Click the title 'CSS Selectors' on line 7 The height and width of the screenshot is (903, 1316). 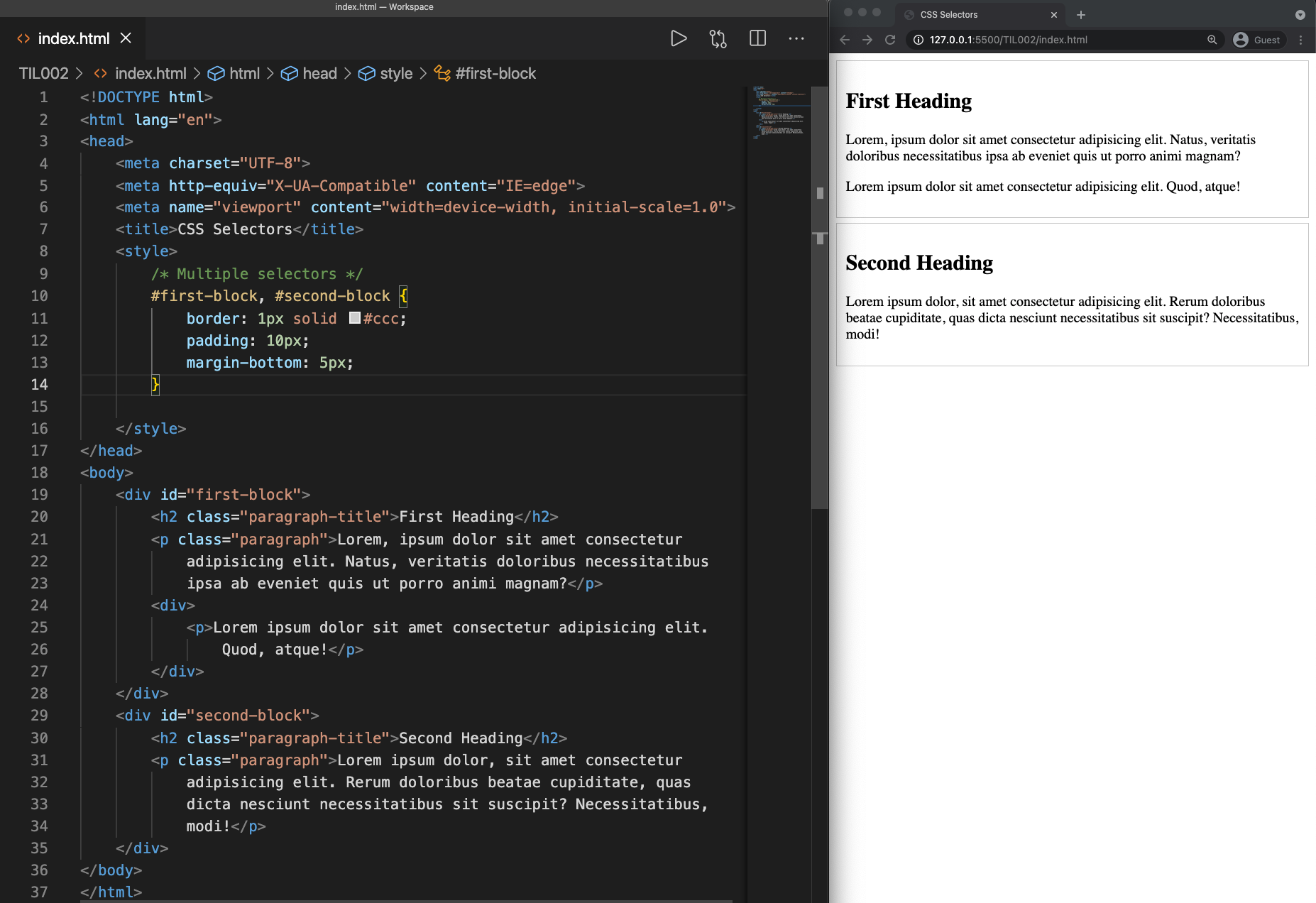coord(235,229)
